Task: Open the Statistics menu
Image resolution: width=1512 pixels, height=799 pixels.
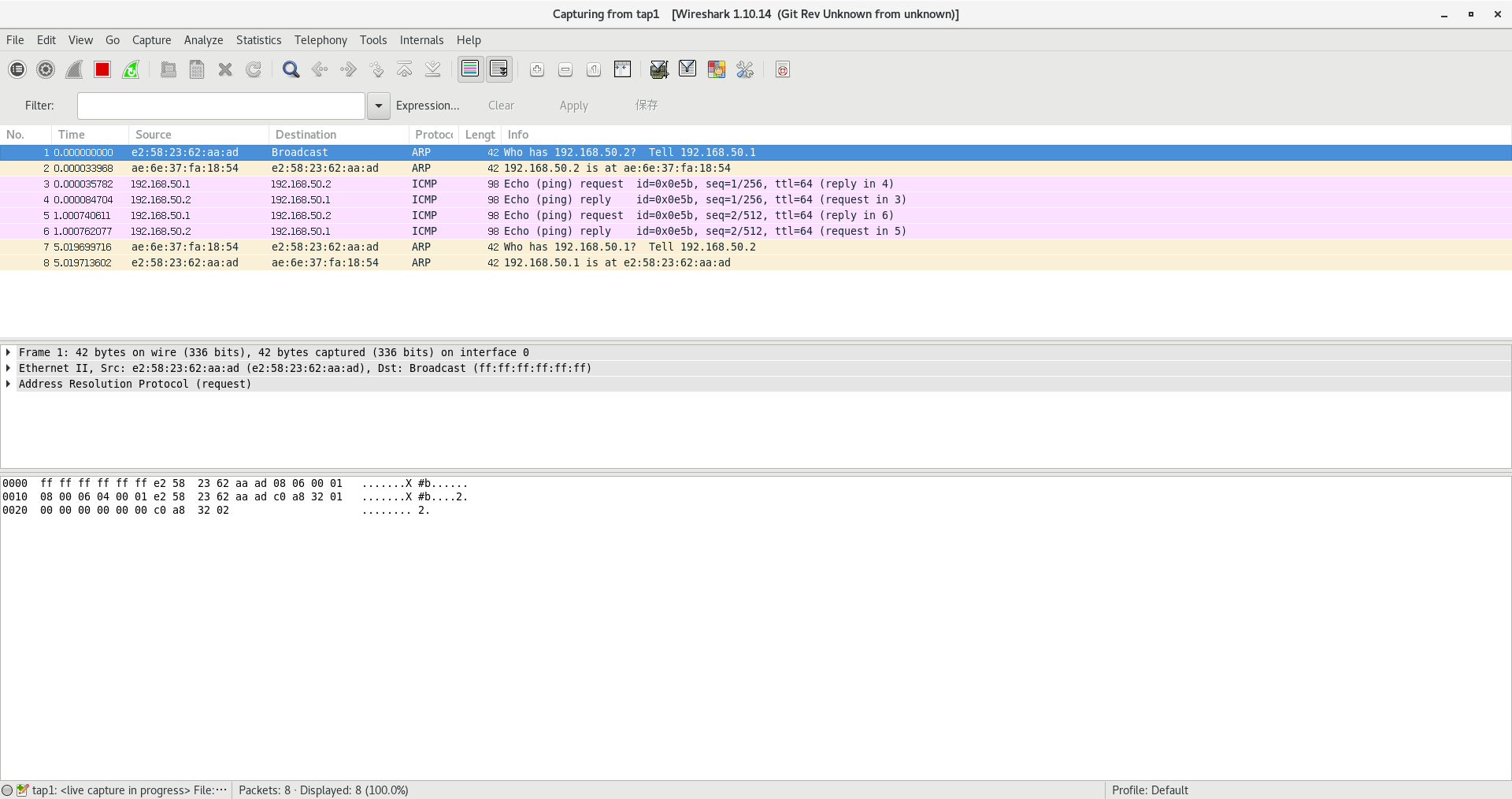Action: (x=258, y=40)
